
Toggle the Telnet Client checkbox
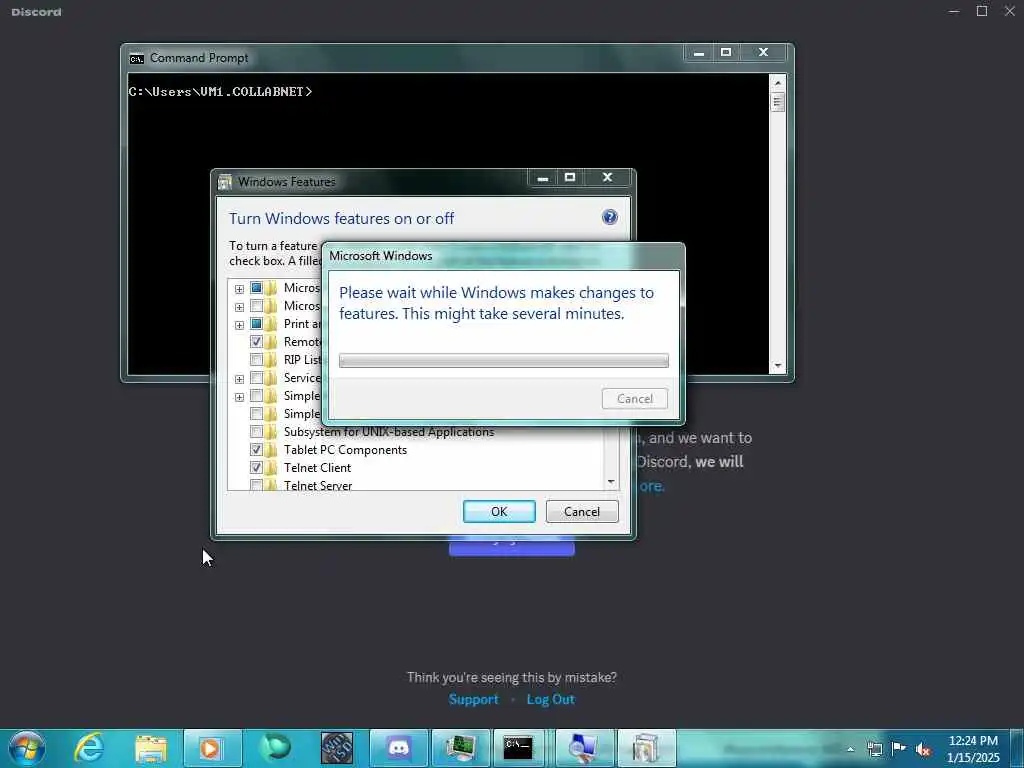tap(256, 468)
